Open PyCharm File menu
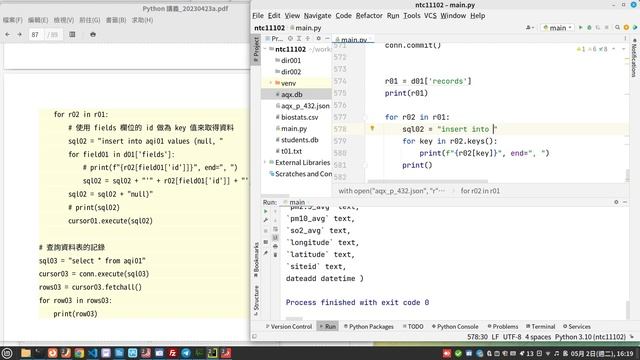 (x=258, y=16)
